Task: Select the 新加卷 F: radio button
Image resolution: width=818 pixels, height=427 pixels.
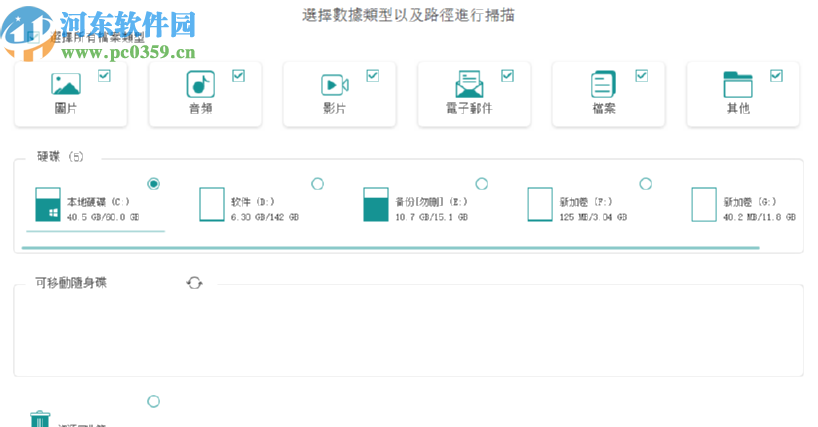Action: (645, 184)
